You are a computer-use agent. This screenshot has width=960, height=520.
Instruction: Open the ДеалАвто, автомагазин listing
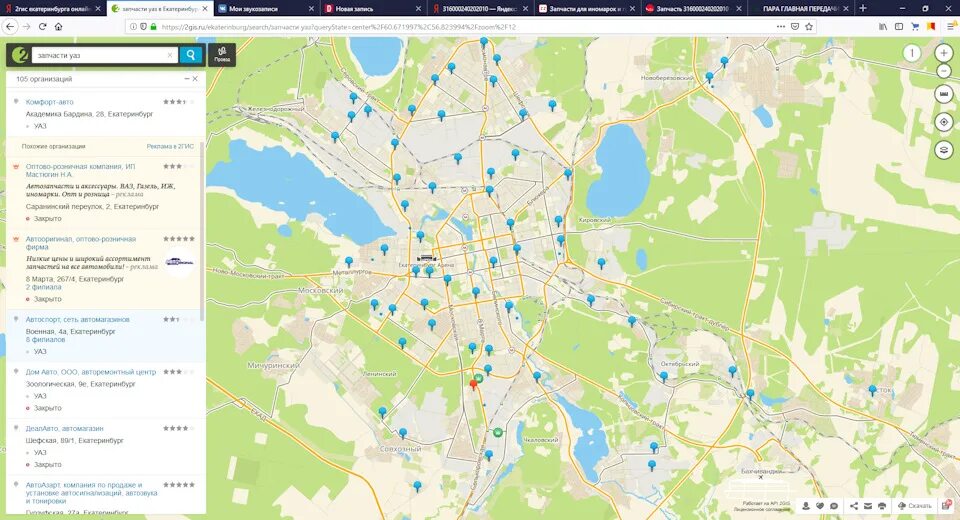pyautogui.click(x=64, y=428)
